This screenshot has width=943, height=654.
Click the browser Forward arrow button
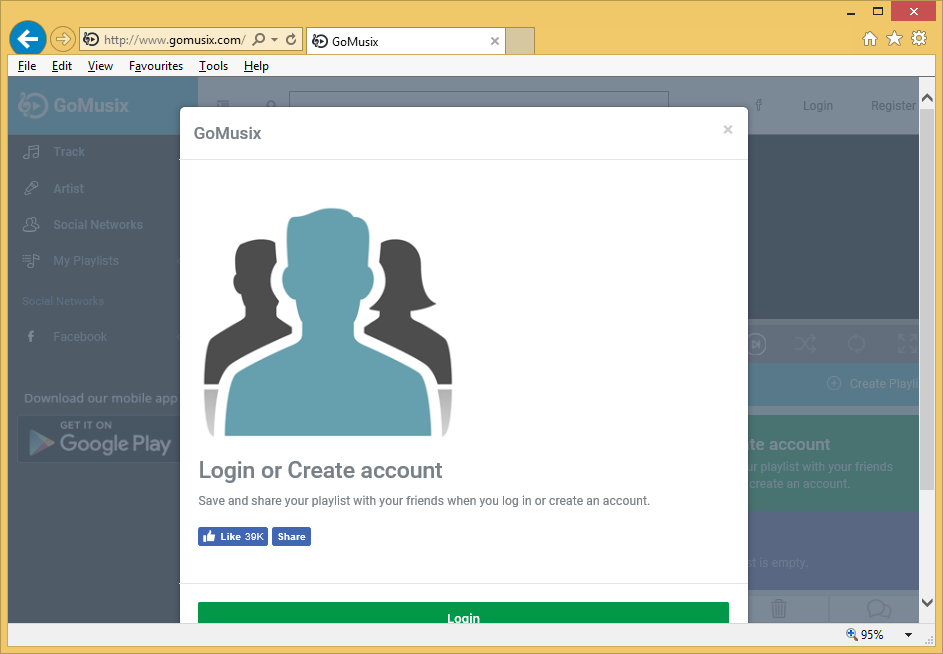pos(62,39)
